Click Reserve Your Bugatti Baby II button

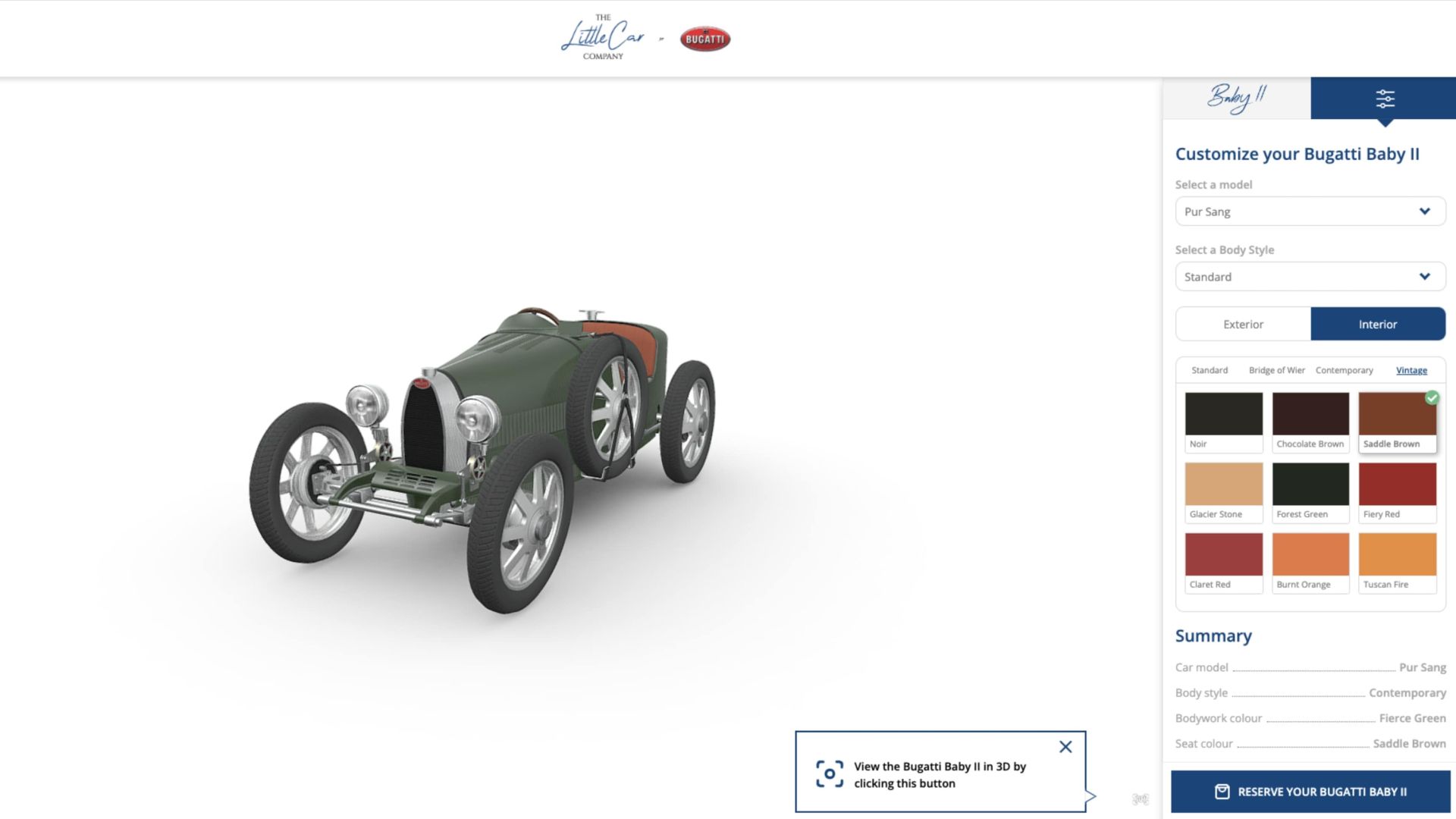point(1310,792)
